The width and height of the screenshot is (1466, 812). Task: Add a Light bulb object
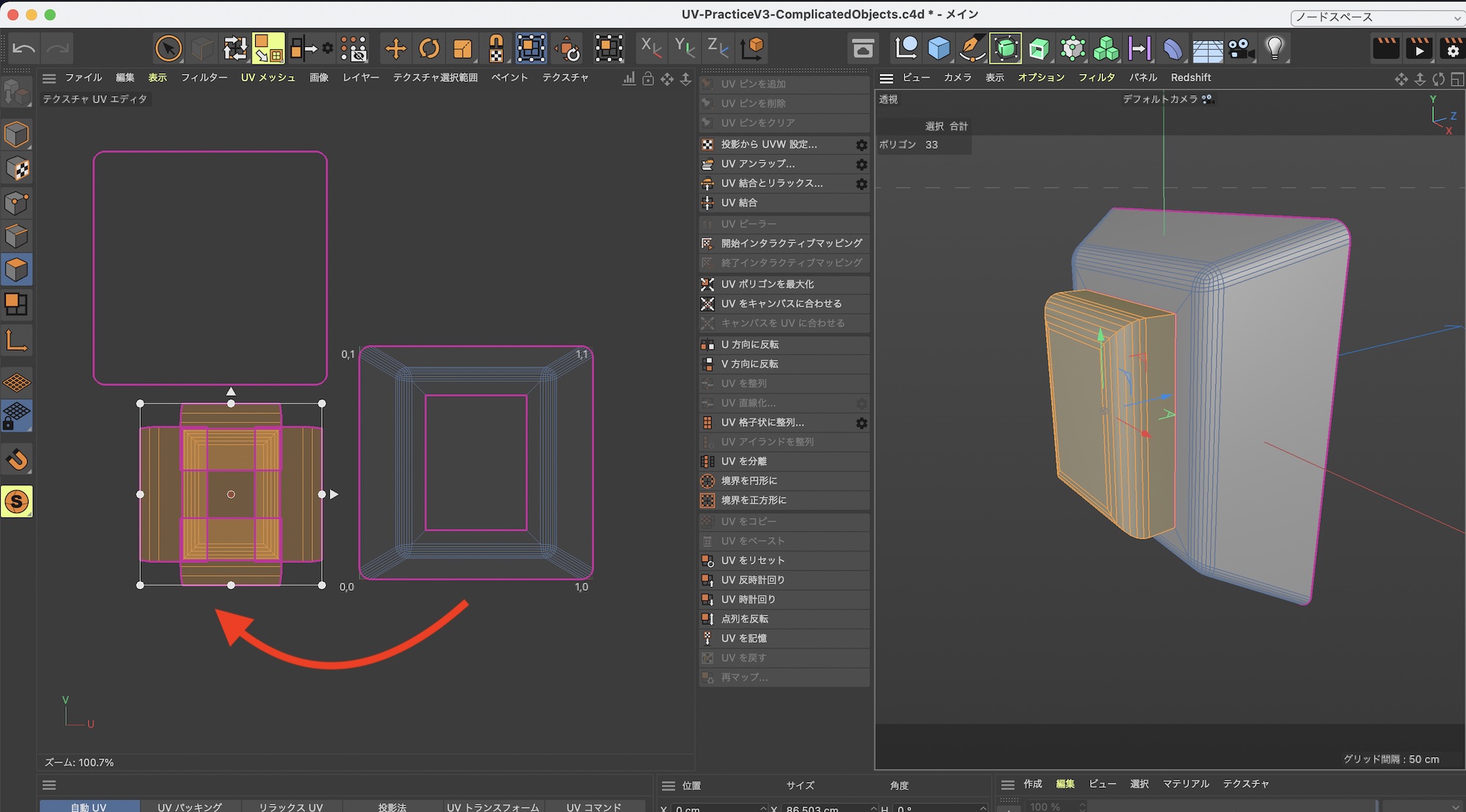coord(1275,49)
